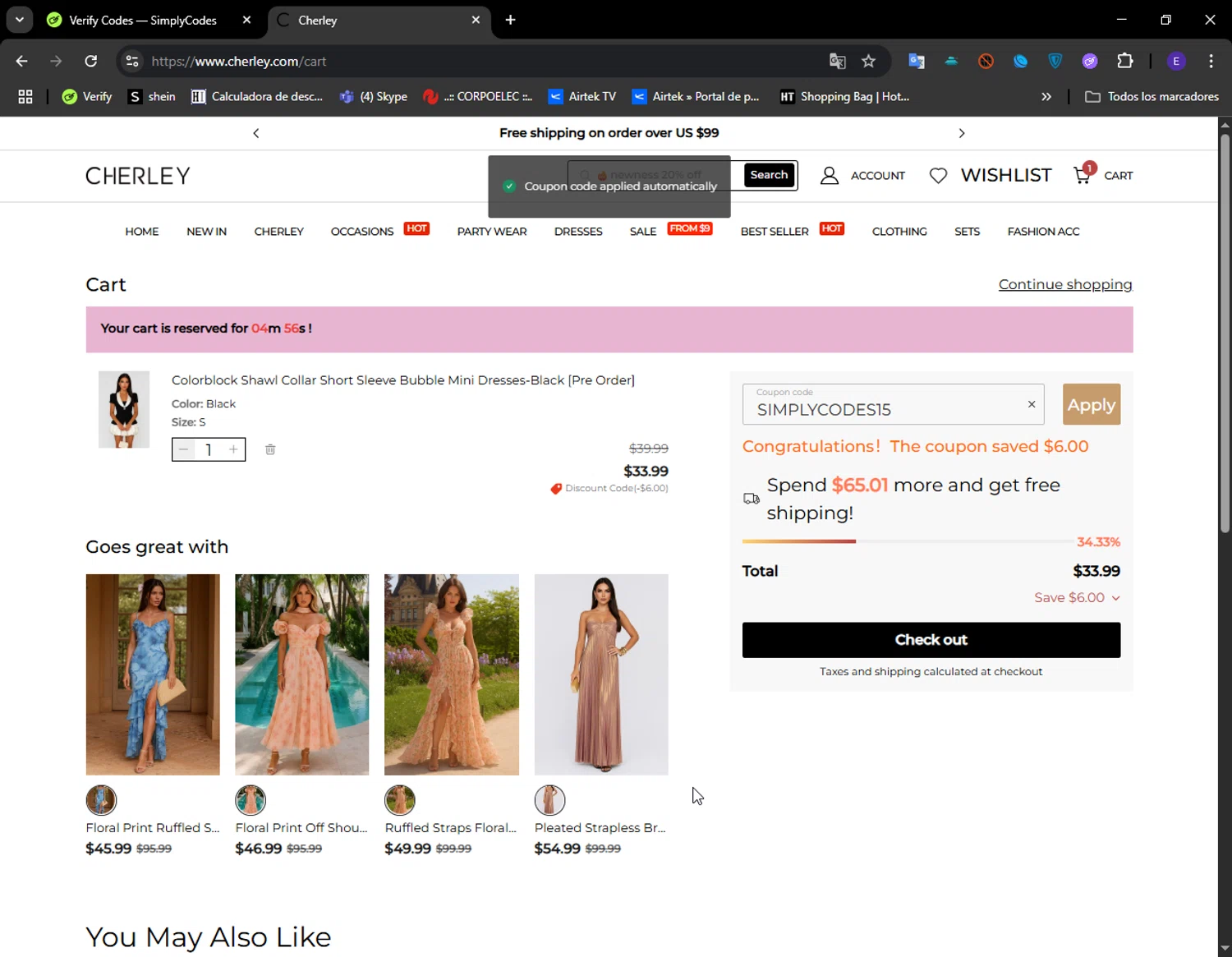Image resolution: width=1232 pixels, height=957 pixels.
Task: Open tab search dropdown arrow
Action: (19, 20)
